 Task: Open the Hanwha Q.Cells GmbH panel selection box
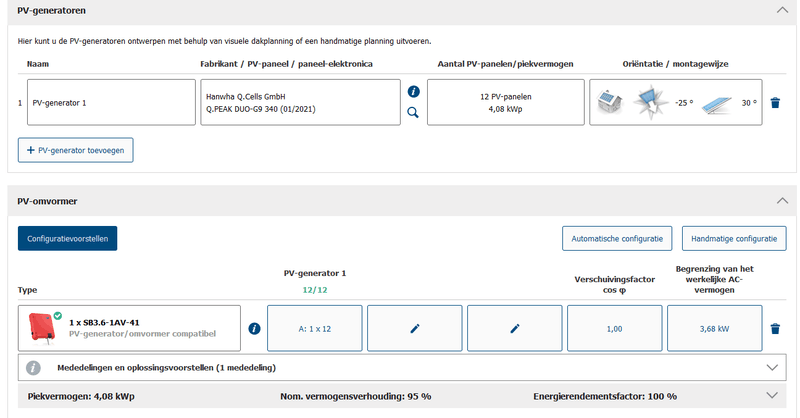301,102
